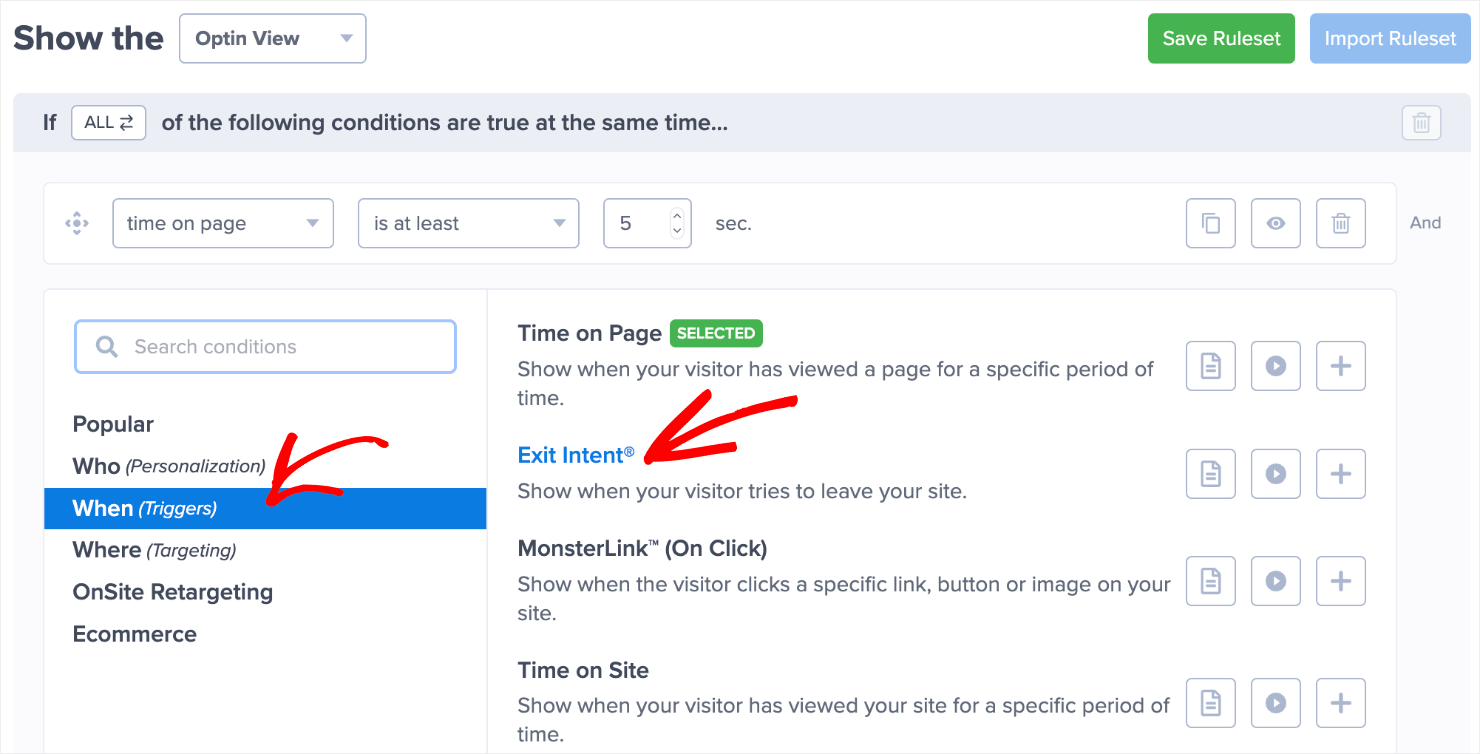Image resolution: width=1480 pixels, height=754 pixels.
Task: Open the Optin View dropdown
Action: pos(272,38)
